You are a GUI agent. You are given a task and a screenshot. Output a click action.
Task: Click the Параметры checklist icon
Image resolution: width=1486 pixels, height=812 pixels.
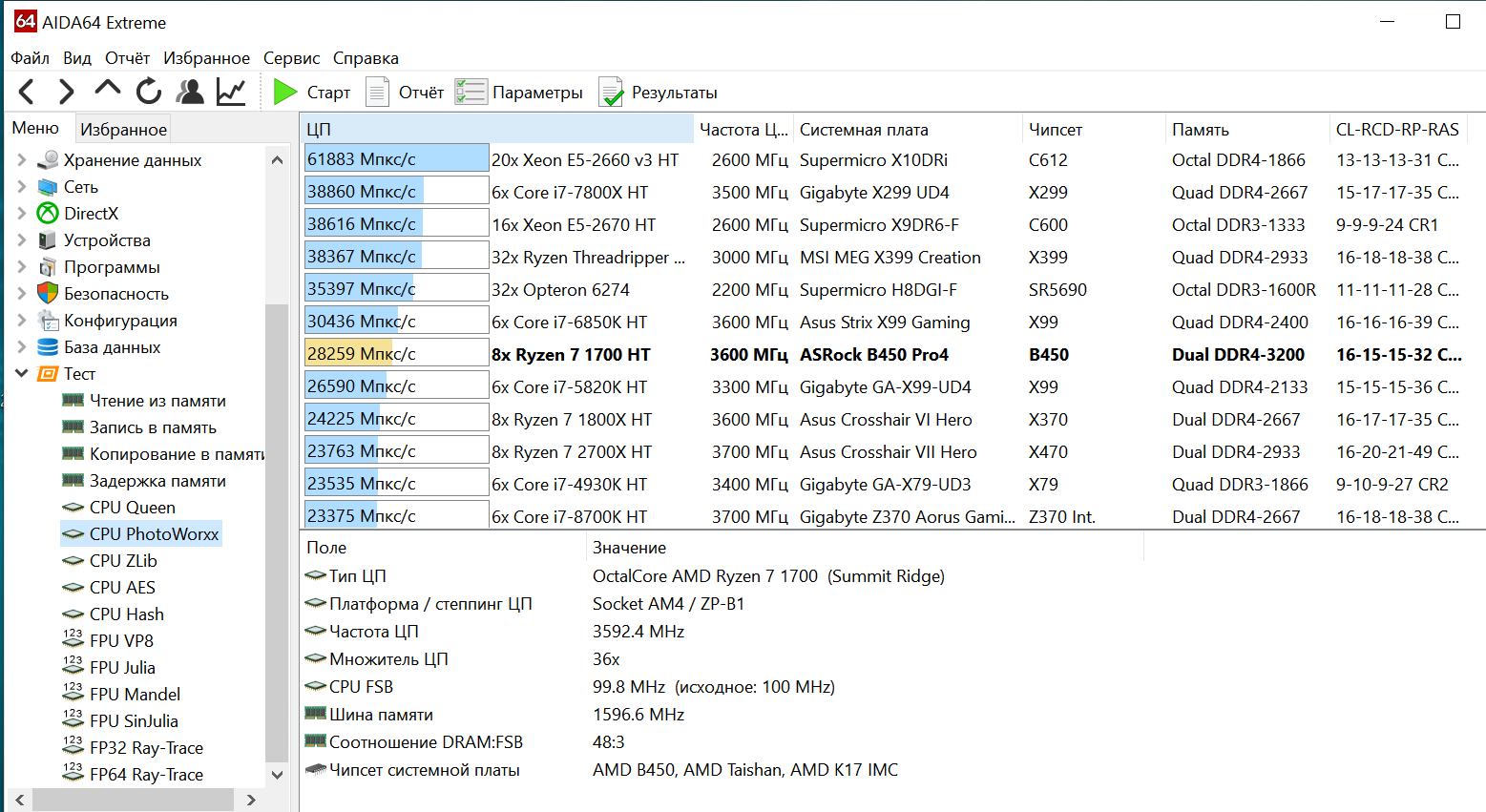[x=471, y=92]
